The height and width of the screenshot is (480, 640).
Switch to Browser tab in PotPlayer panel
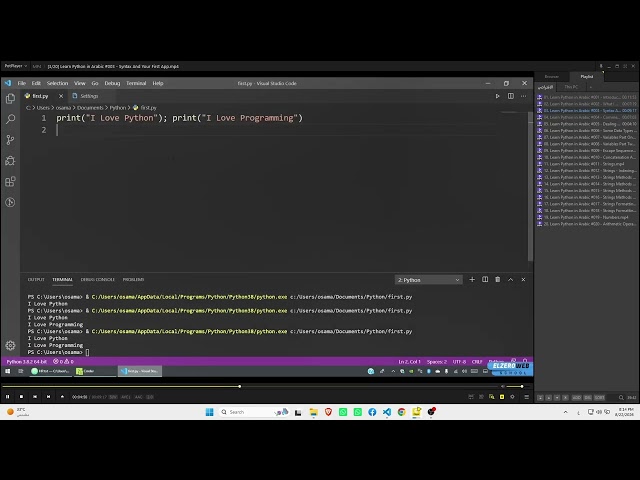[551, 77]
